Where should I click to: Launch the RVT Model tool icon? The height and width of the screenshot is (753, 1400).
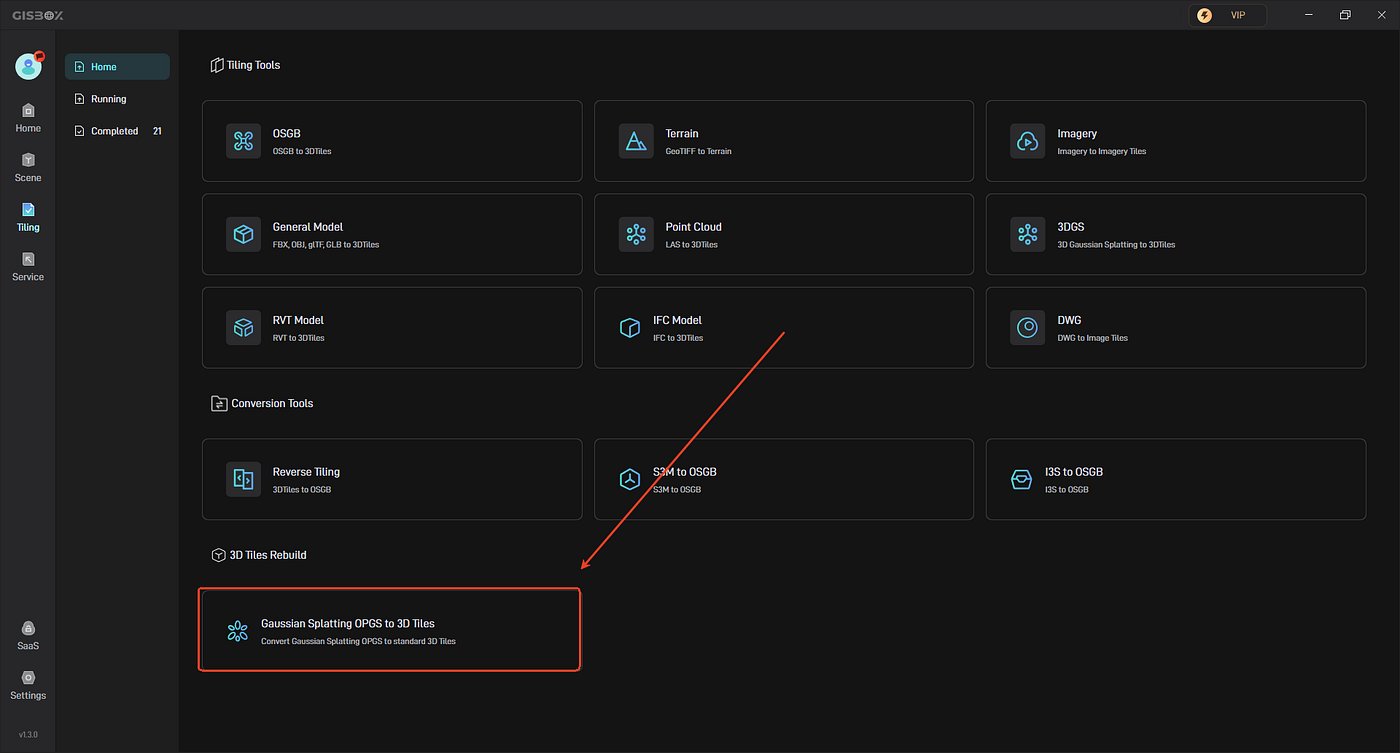coord(243,327)
